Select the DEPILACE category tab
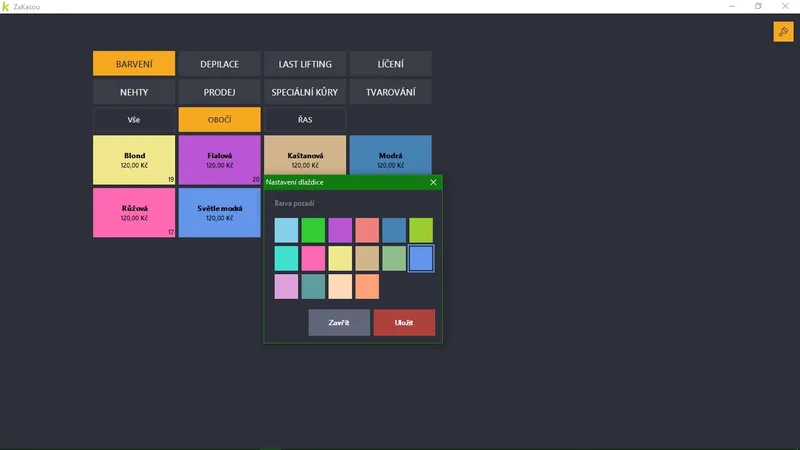The height and width of the screenshot is (450, 800). coord(219,64)
